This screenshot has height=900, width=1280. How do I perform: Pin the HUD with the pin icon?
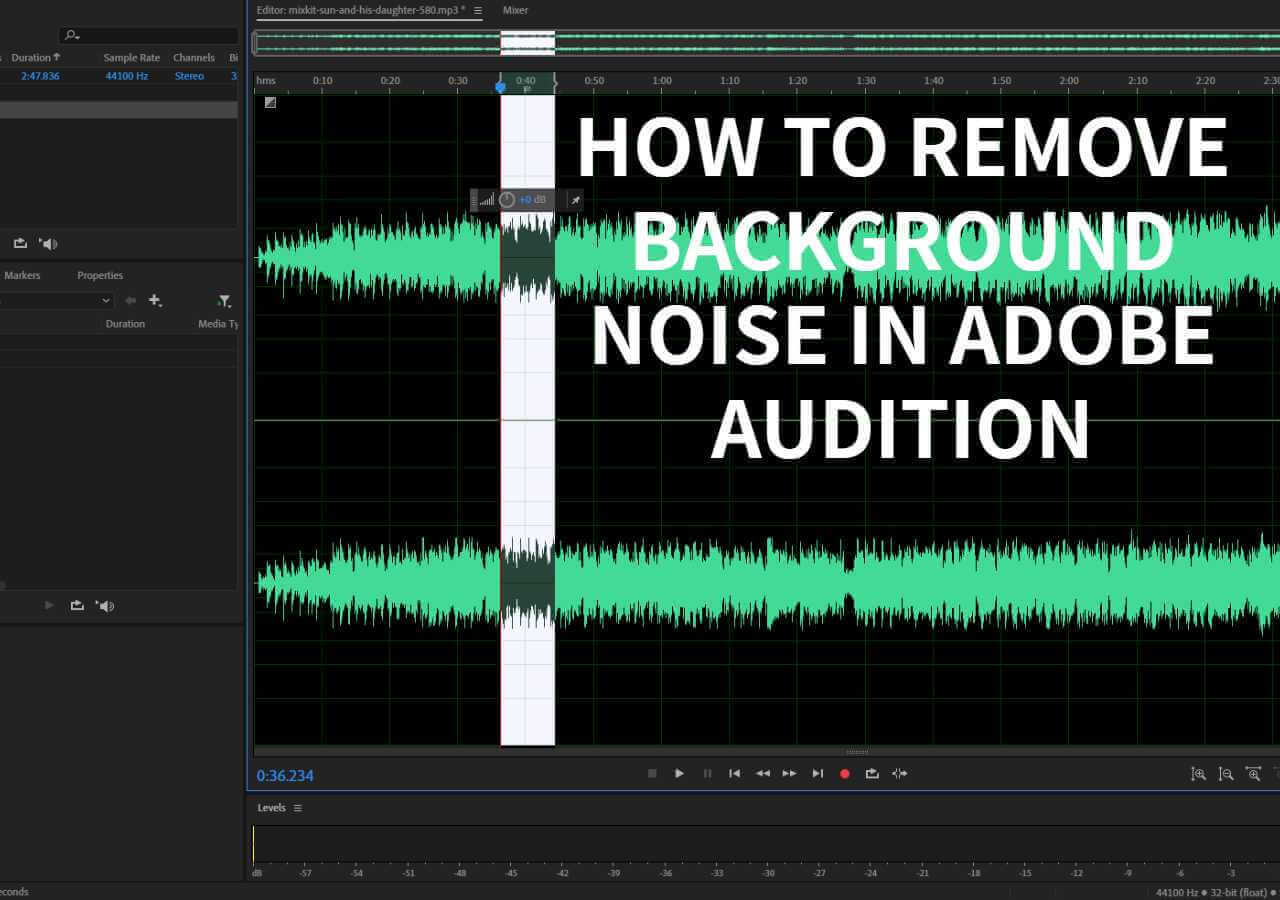click(x=575, y=200)
